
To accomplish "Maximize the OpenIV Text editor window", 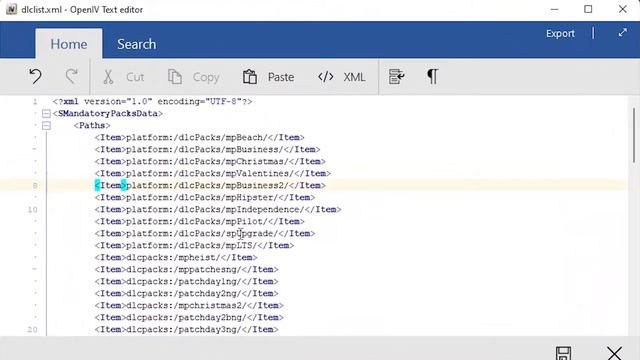I will tap(588, 9).
